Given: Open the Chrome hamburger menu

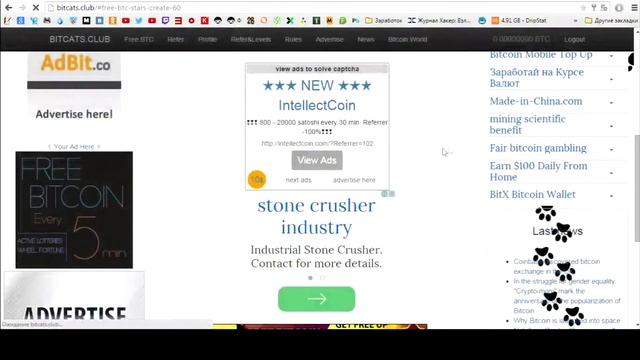Looking at the screenshot, I should coord(634,8).
